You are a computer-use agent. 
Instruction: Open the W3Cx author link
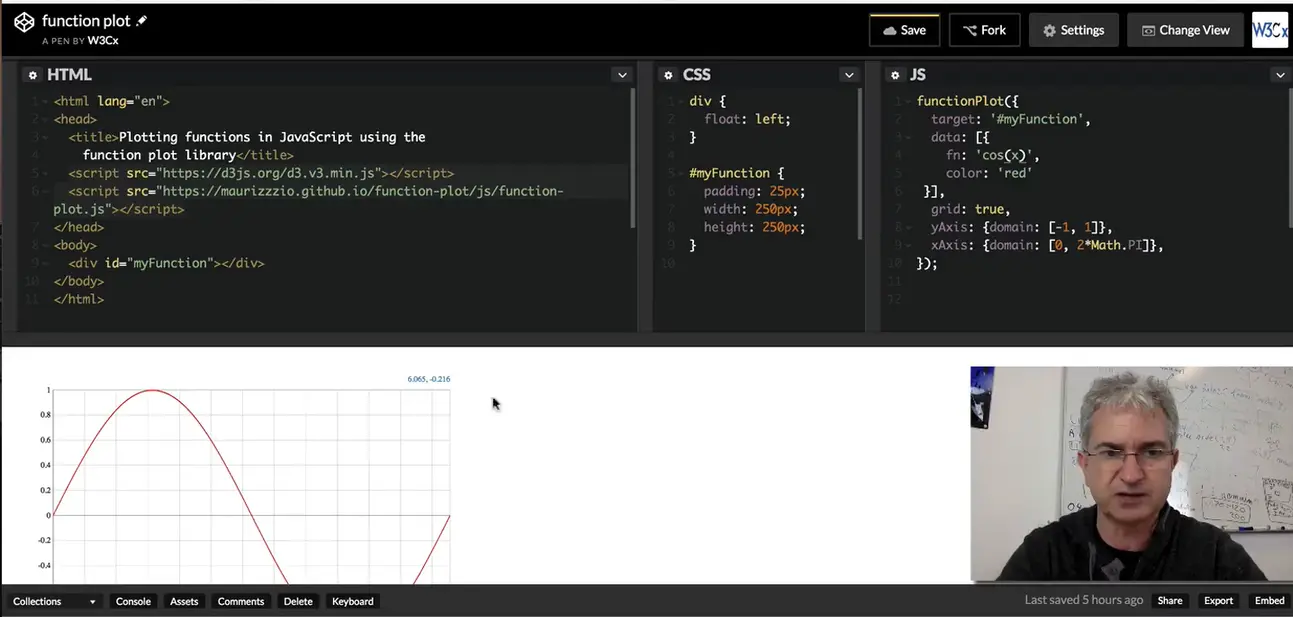[x=103, y=41]
